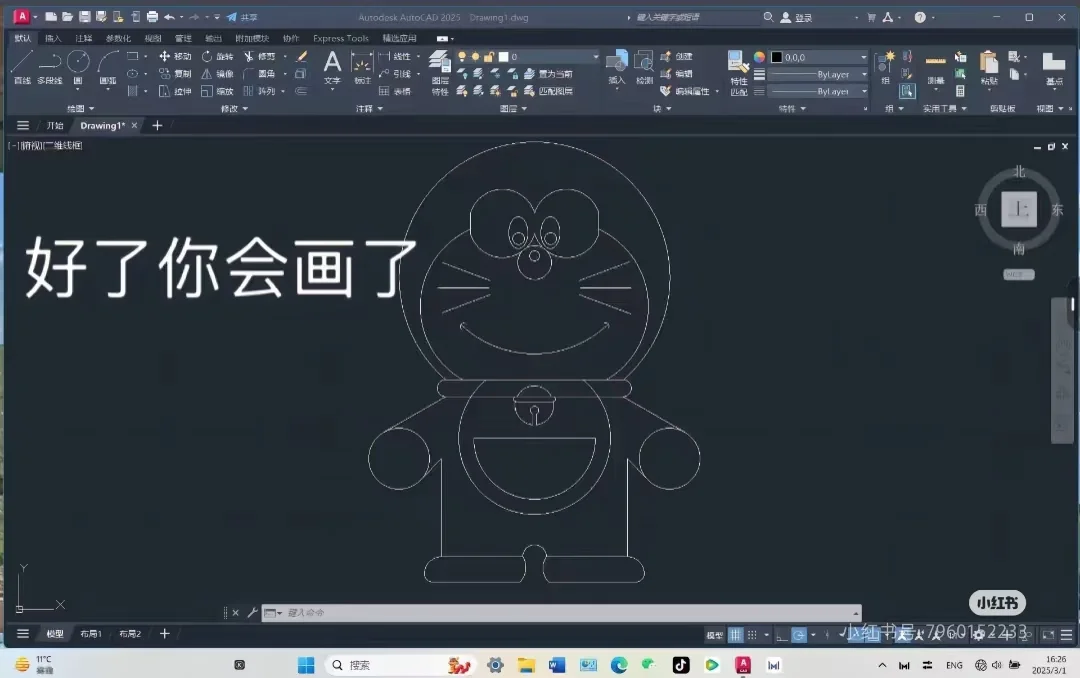
Task: Toggle ortho mode in the status bar
Action: point(781,634)
